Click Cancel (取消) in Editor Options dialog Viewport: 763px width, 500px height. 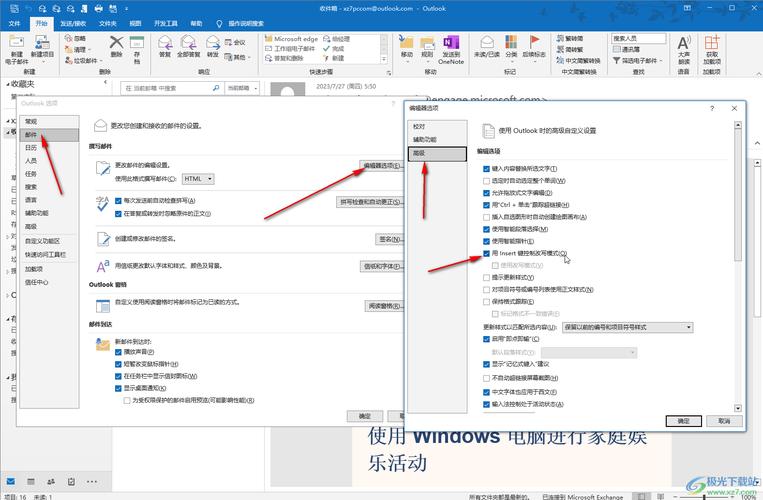click(725, 421)
